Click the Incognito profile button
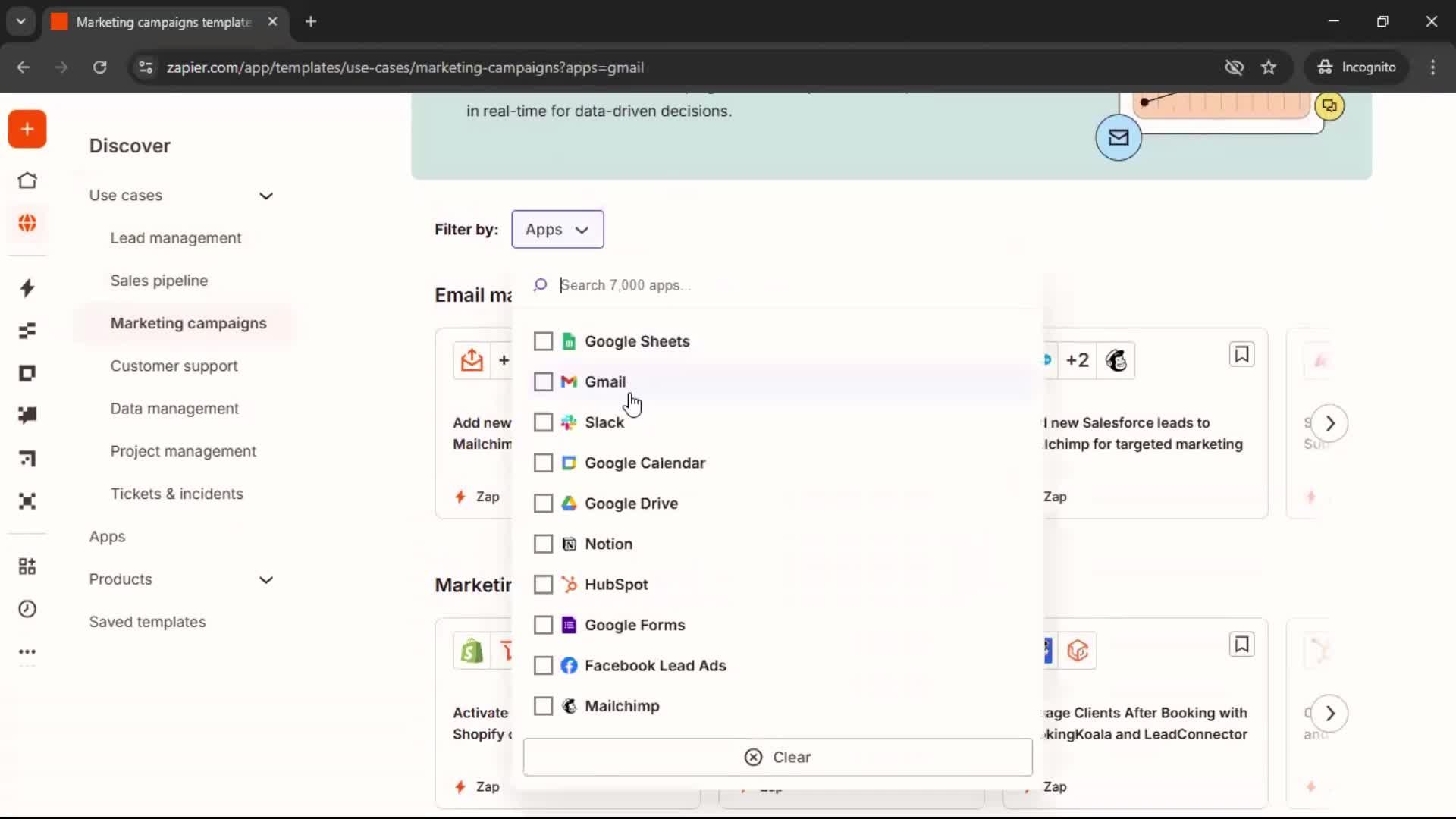1456x819 pixels. 1357,67
